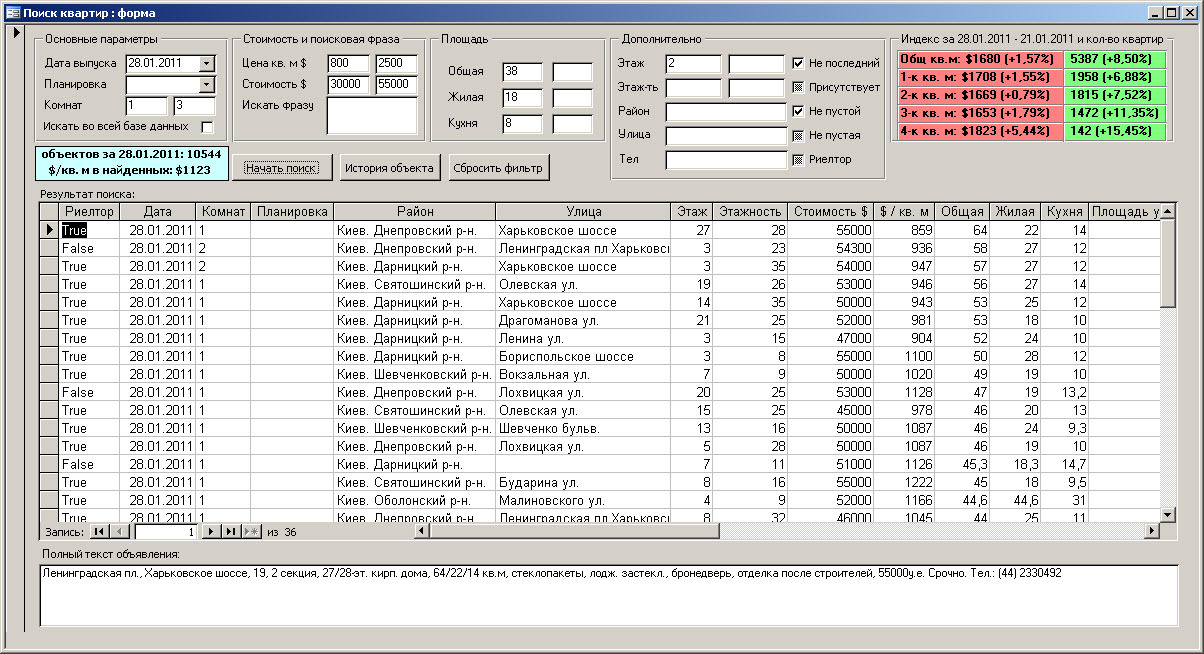
Task: Focus the 'Тел' phone filter field
Action: pos(726,160)
